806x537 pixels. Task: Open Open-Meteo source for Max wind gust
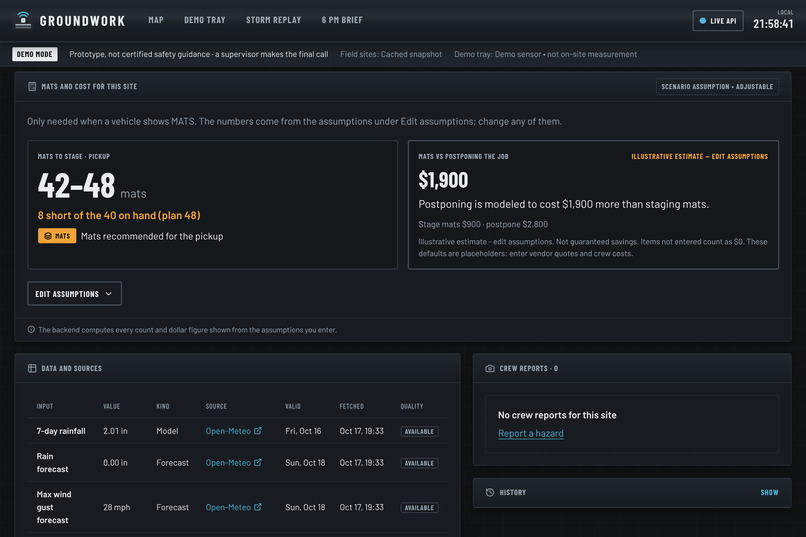click(x=228, y=507)
